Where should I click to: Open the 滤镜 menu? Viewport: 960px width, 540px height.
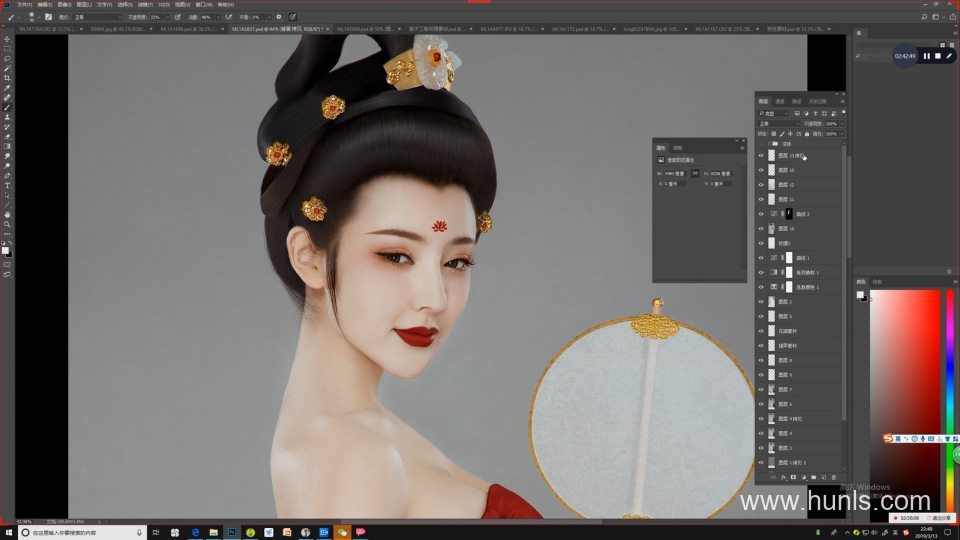144,4
